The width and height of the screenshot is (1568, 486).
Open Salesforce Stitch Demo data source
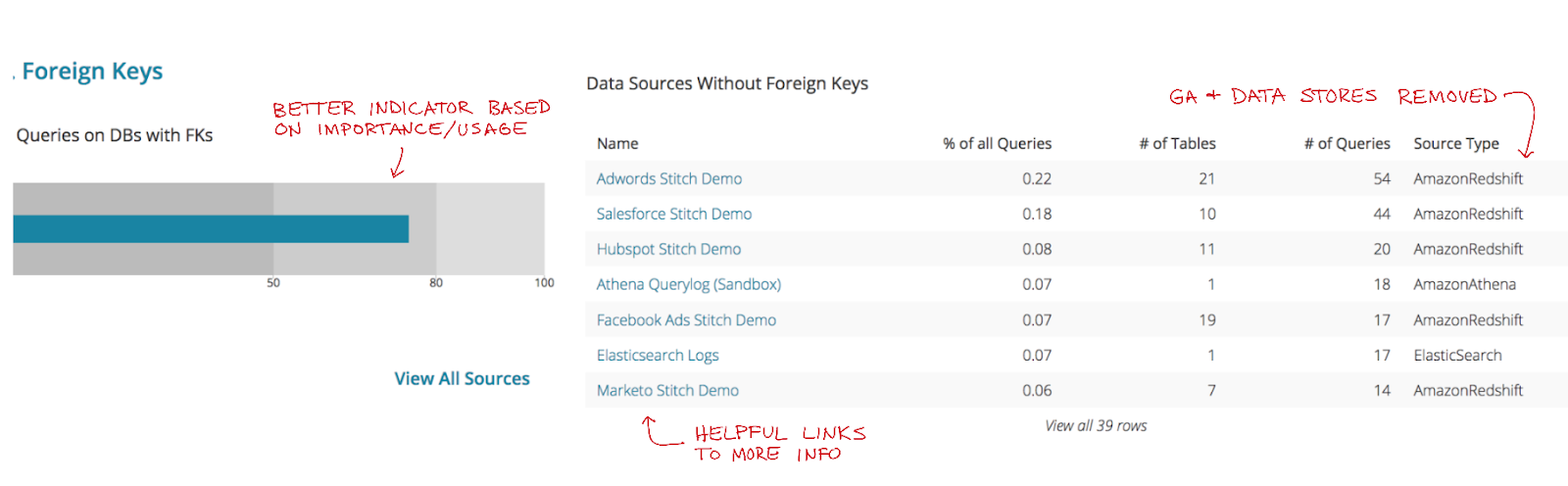[673, 214]
